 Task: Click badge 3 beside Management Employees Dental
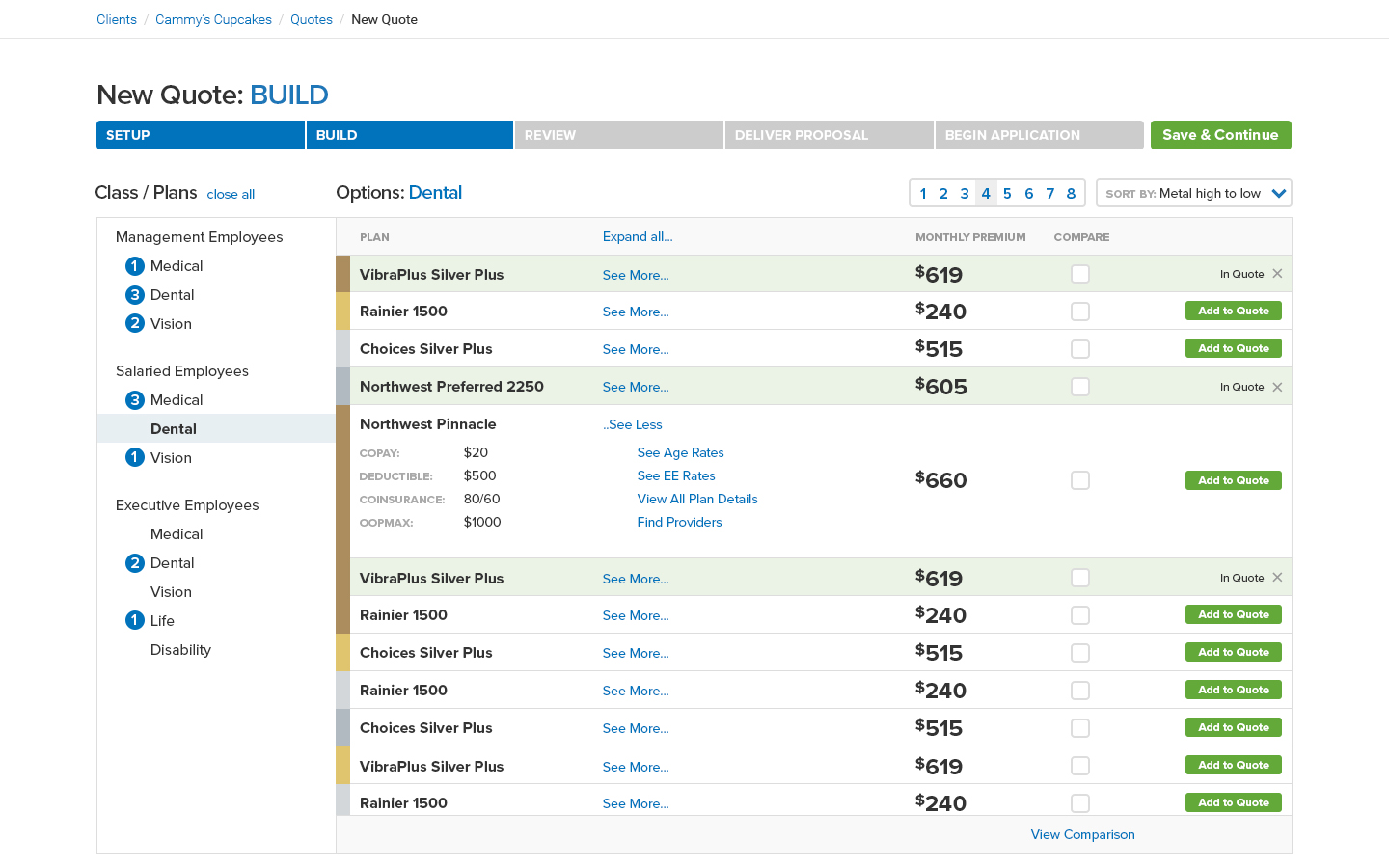point(135,295)
